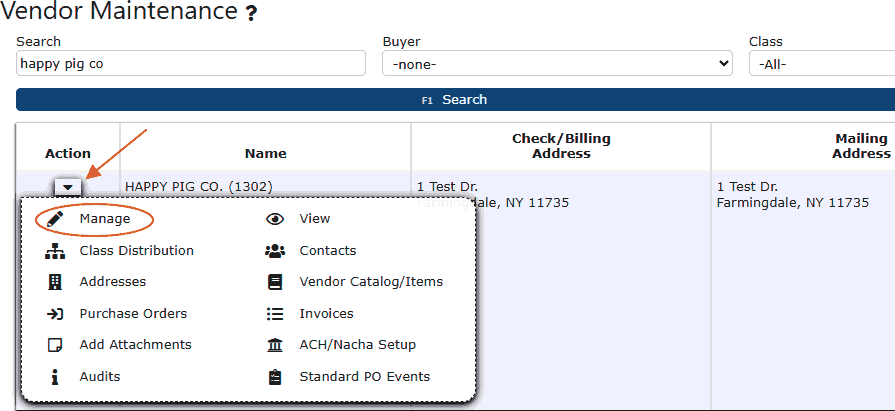The height and width of the screenshot is (411, 895).
Task: Click the Check/Billing Address column header
Action: click(561, 146)
